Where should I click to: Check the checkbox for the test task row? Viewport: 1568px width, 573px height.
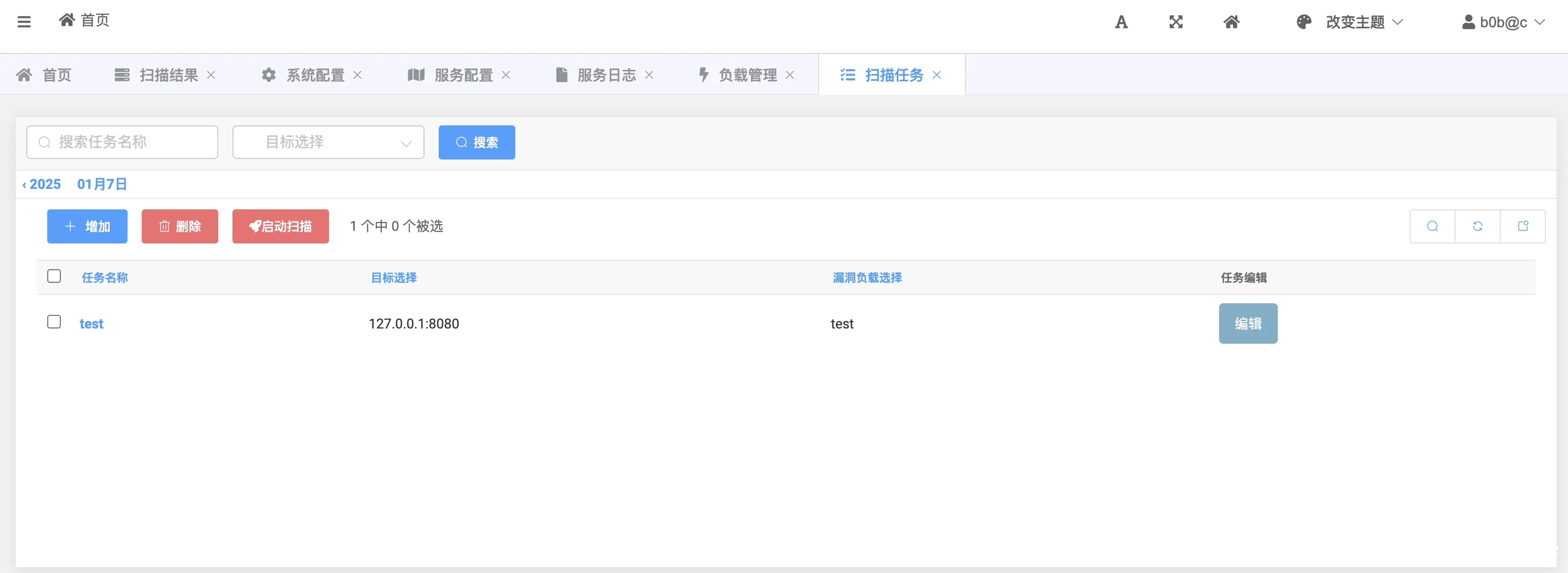(54, 322)
